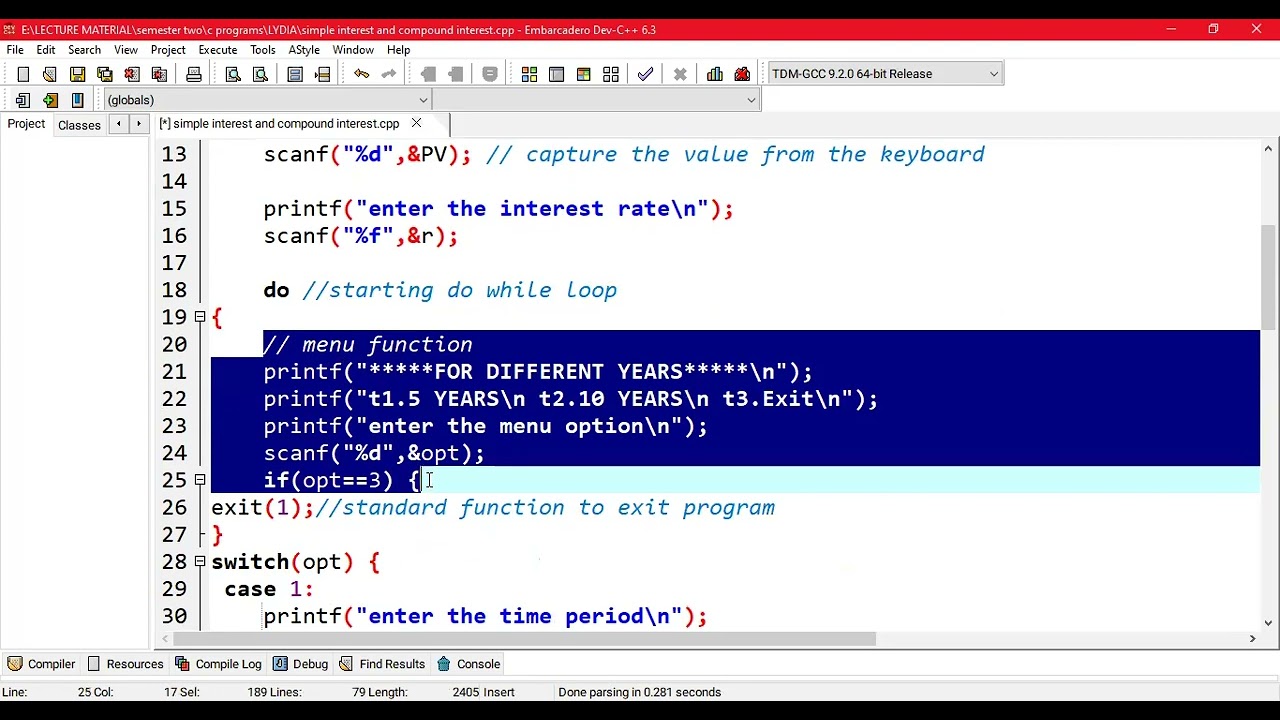
Task: Save the current file via floppy icon
Action: 77,74
